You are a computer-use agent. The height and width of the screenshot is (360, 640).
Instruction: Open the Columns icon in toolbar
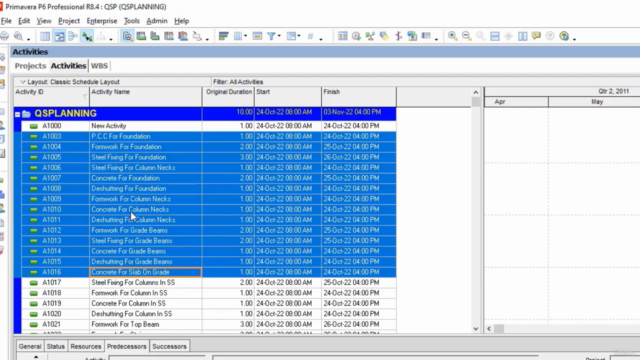[238, 36]
